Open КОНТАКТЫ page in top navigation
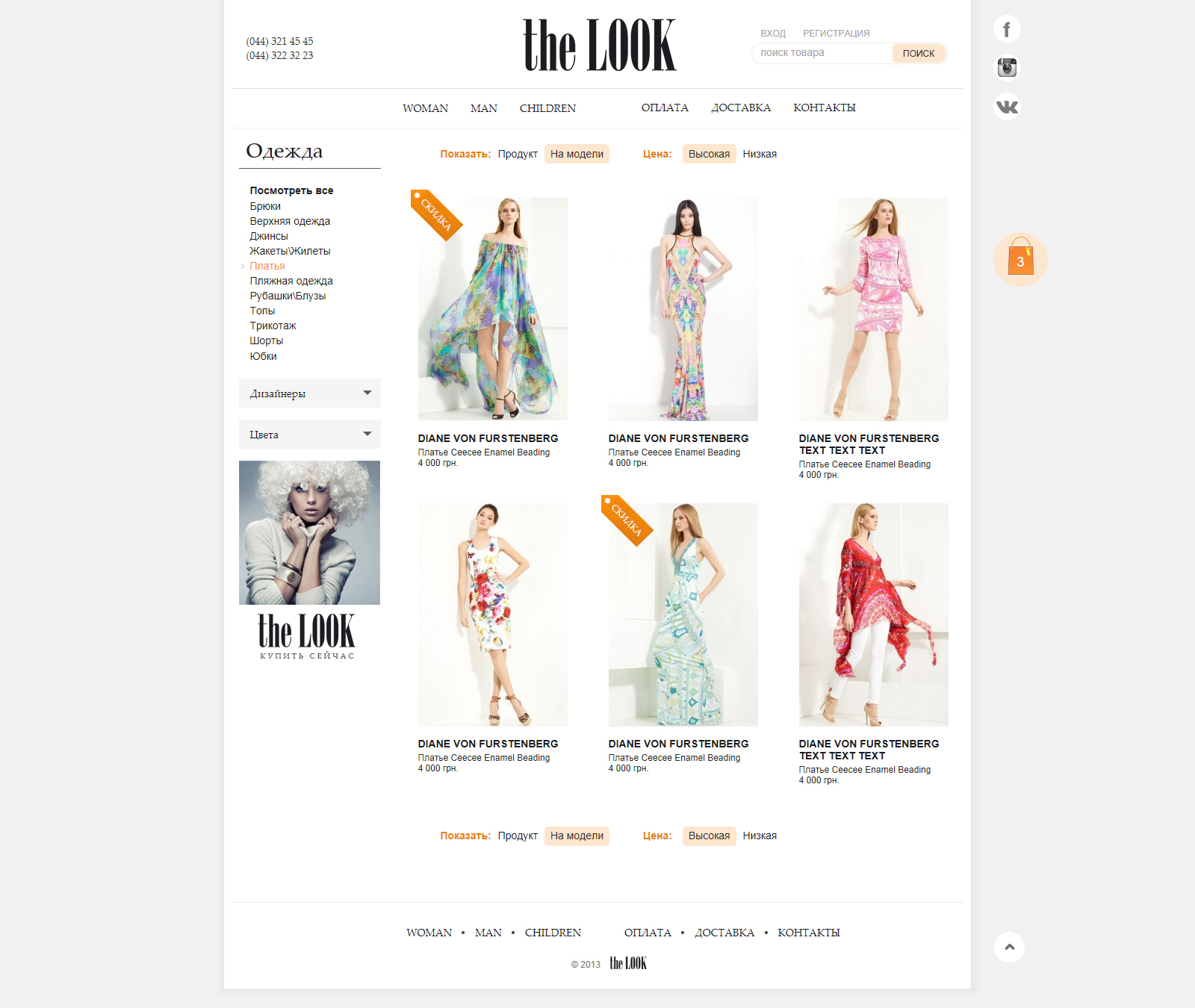The height and width of the screenshot is (1008, 1195). tap(825, 108)
